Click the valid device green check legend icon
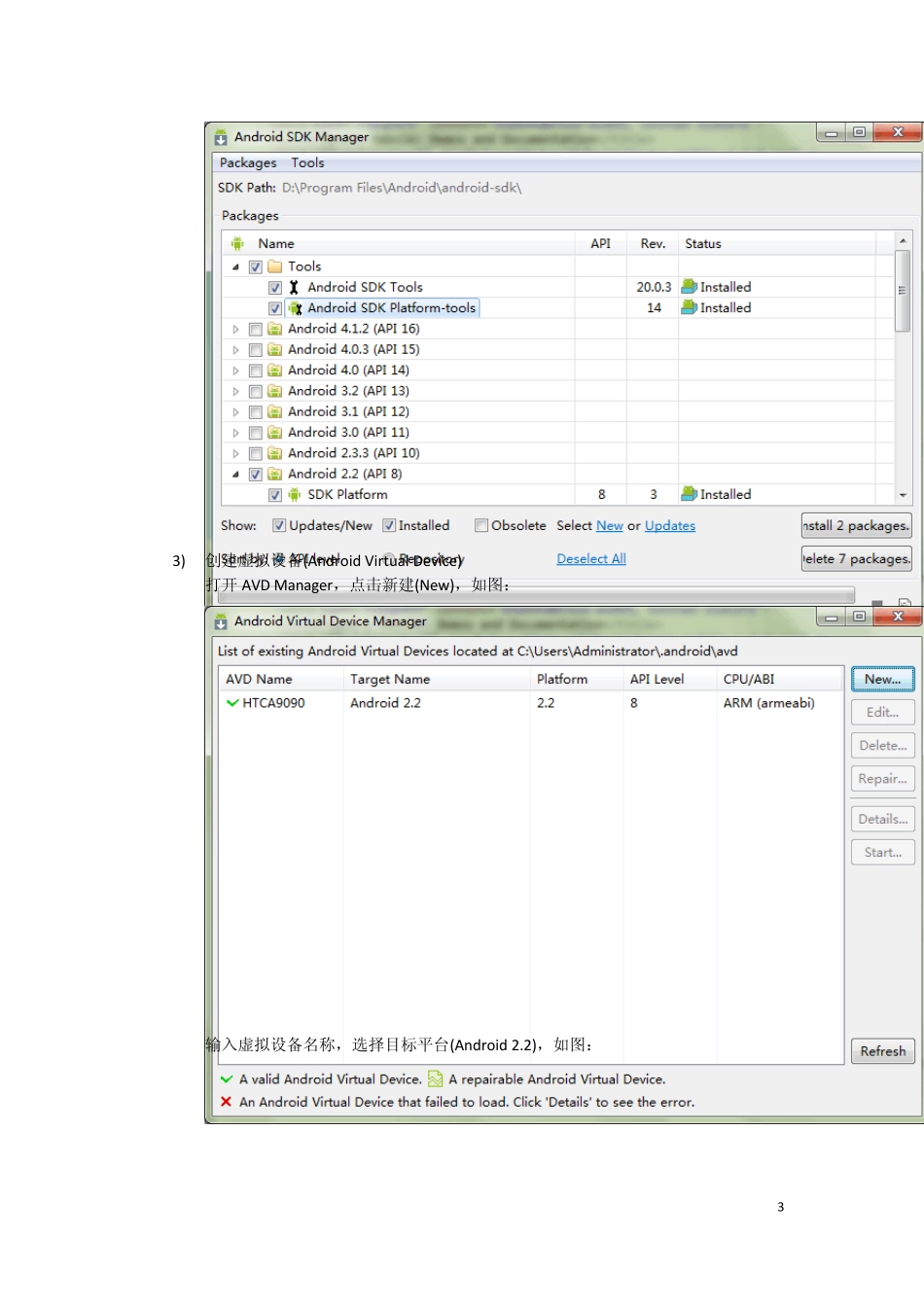The width and height of the screenshot is (924, 1307). pyautogui.click(x=227, y=1079)
